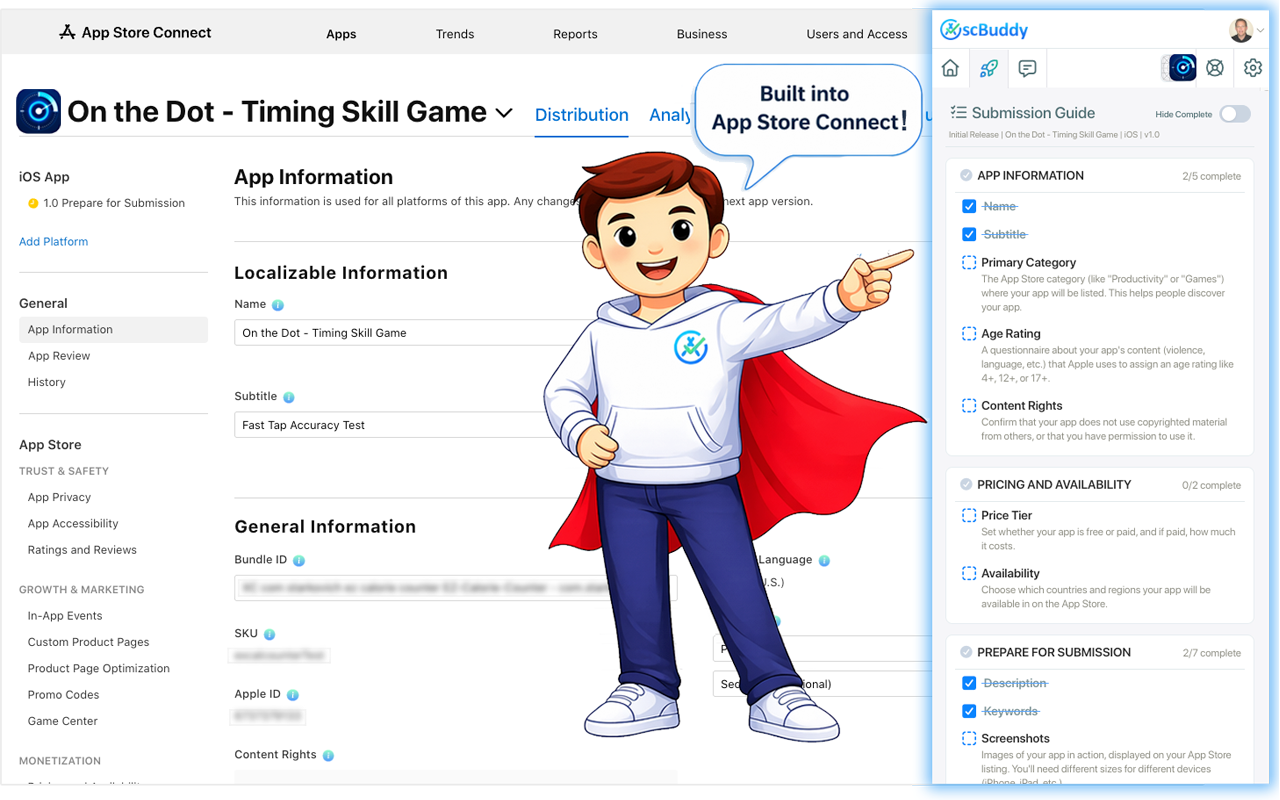Screen dimensions: 1280x800
Task: Click the info icon beside Bundle ID
Action: pyautogui.click(x=299, y=561)
